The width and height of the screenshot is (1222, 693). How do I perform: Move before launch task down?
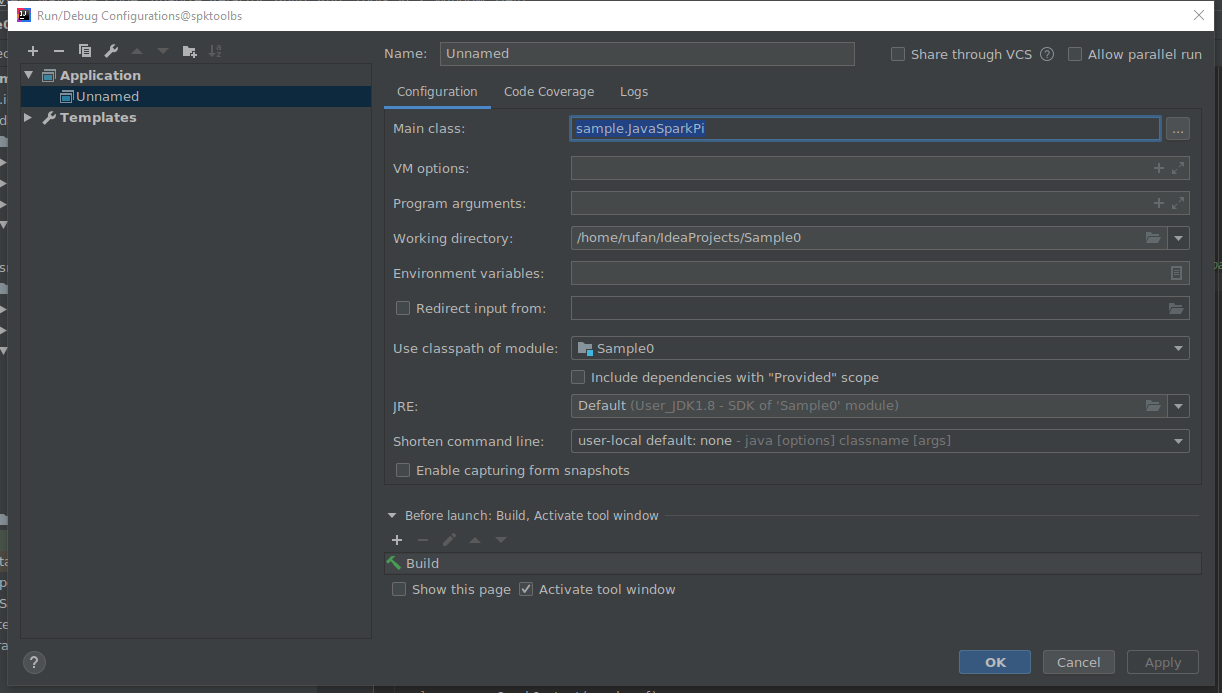501,540
